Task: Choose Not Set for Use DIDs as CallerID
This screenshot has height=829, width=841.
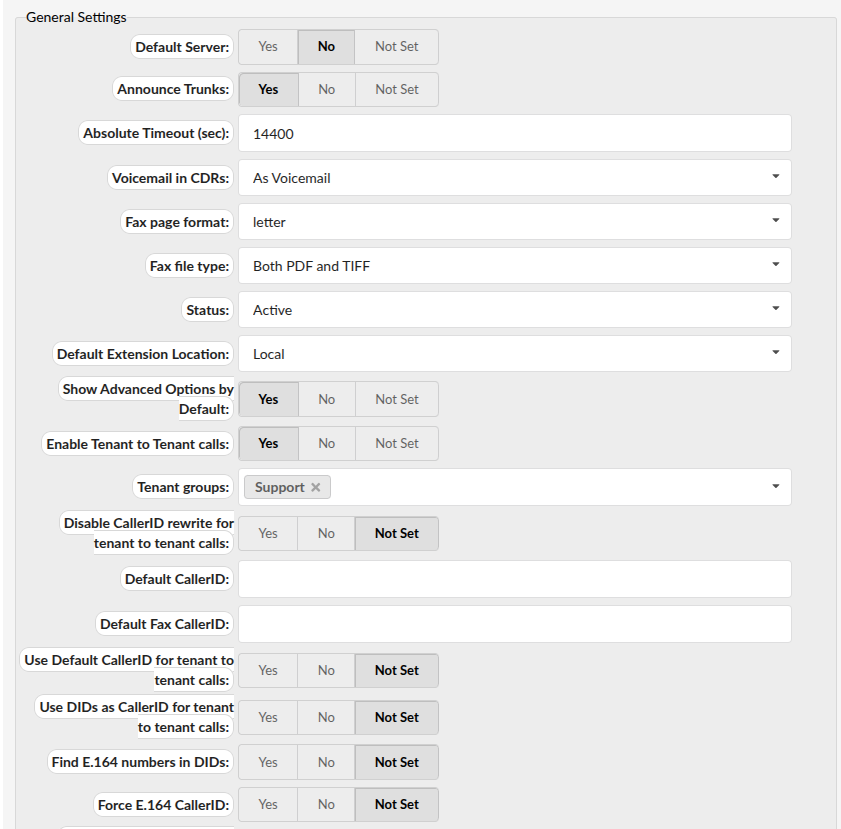Action: pyautogui.click(x=396, y=717)
